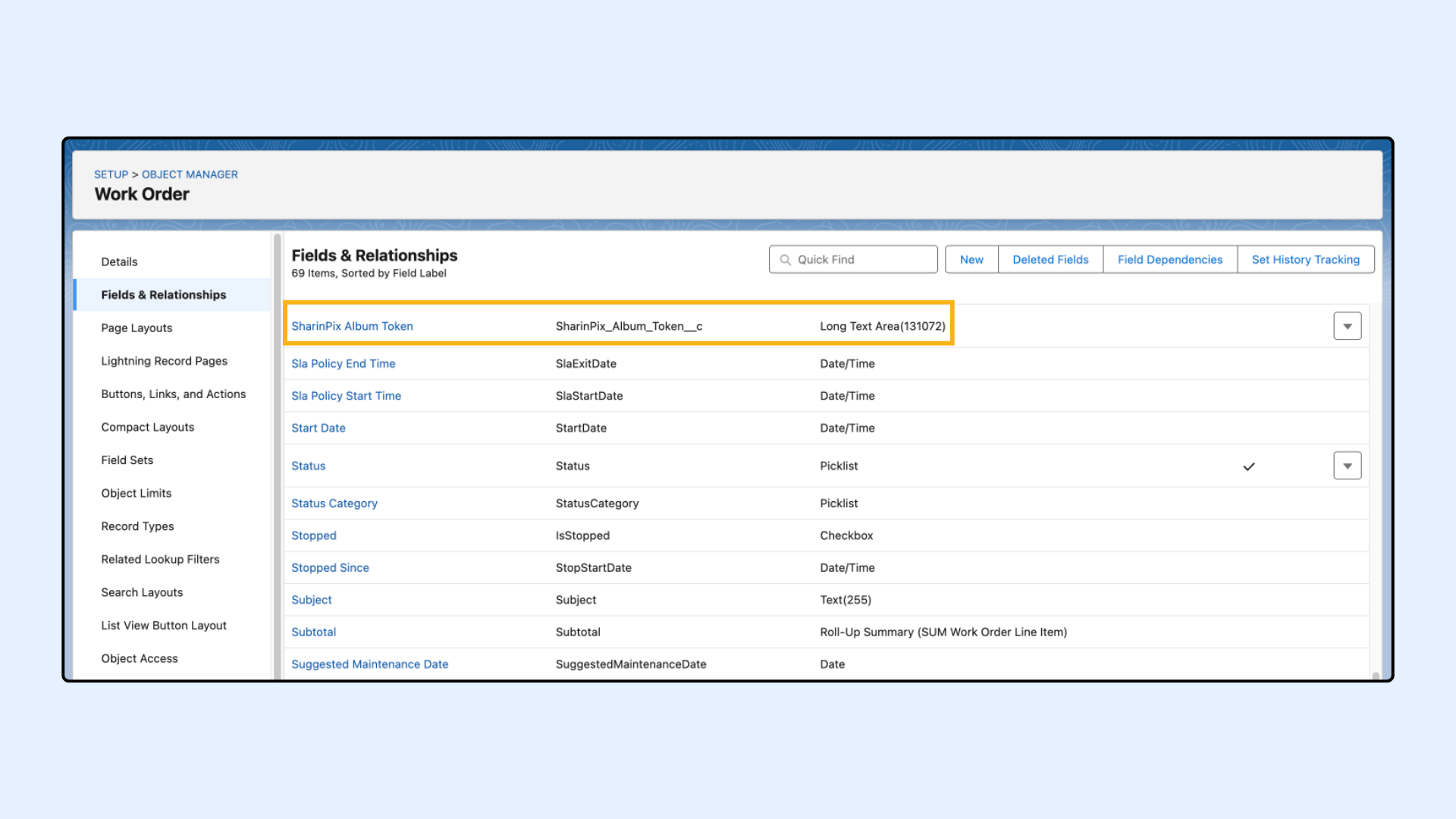Viewport: 1456px width, 819px height.
Task: Click the sidebar vertical scrollbar
Action: pyautogui.click(x=277, y=455)
